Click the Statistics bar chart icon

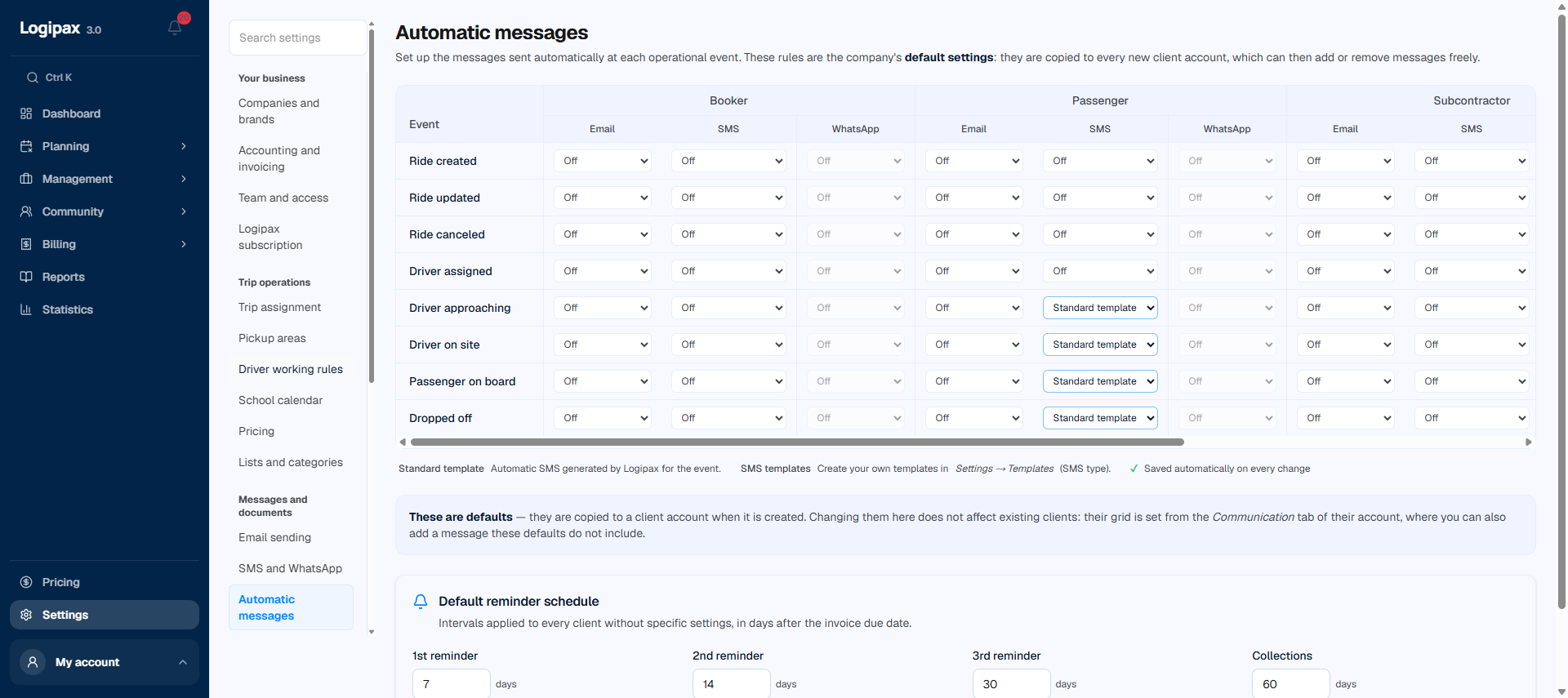26,309
